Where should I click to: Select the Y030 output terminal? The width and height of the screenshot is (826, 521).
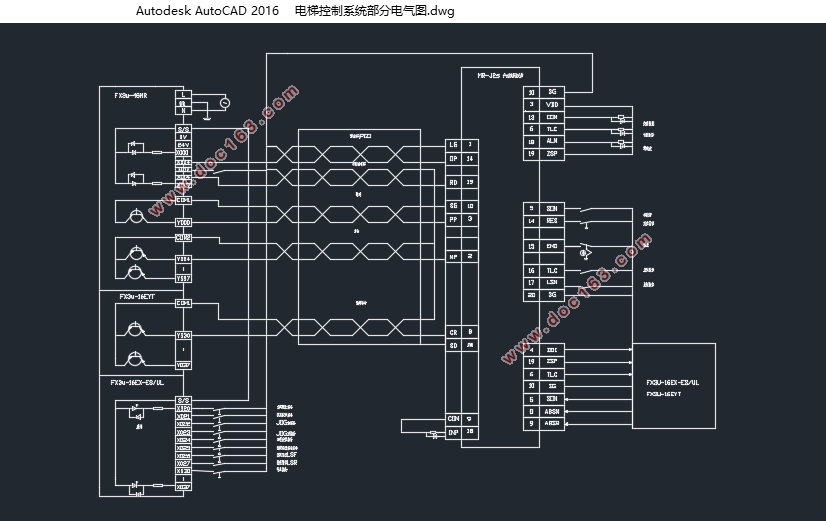click(183, 336)
